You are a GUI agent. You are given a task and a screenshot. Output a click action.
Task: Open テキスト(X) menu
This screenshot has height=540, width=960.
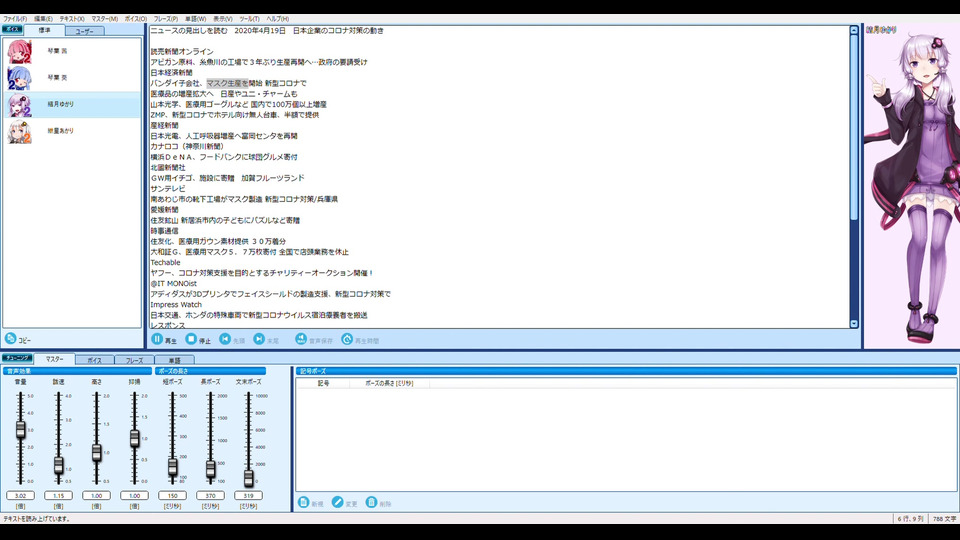[x=72, y=19]
